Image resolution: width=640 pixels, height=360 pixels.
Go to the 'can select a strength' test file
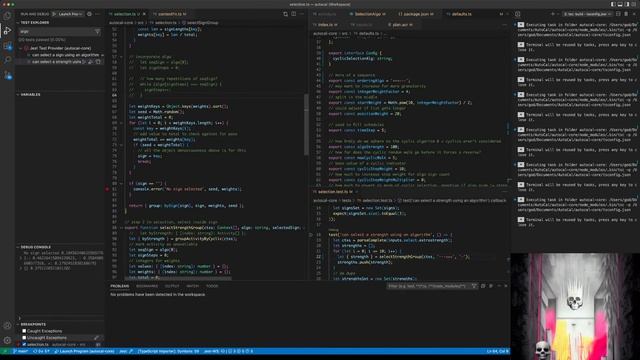98,62
